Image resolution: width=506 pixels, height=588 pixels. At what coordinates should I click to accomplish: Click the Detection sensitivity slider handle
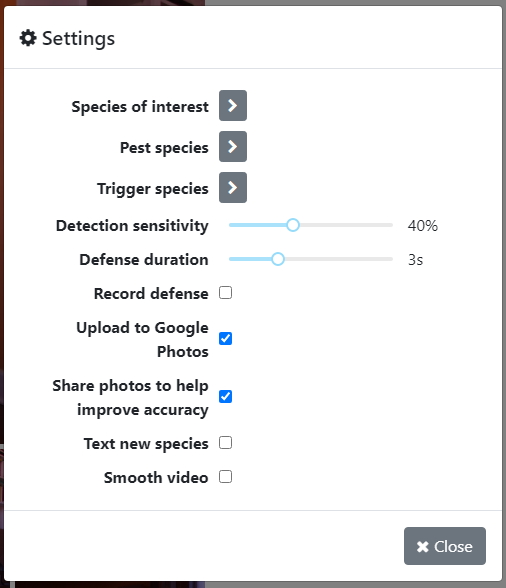[293, 225]
